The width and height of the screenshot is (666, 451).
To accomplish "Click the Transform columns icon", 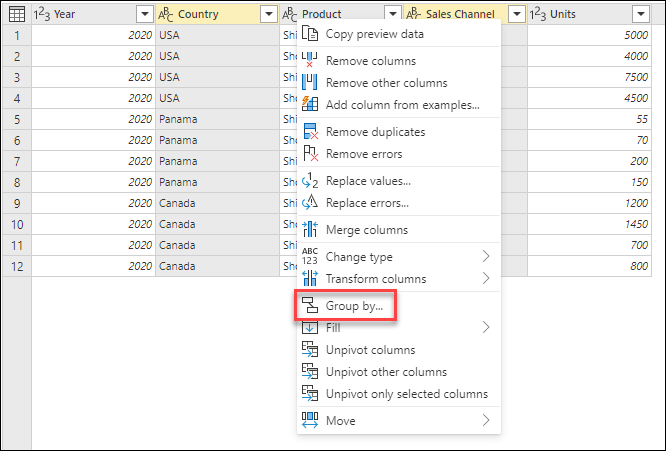I will pos(310,279).
